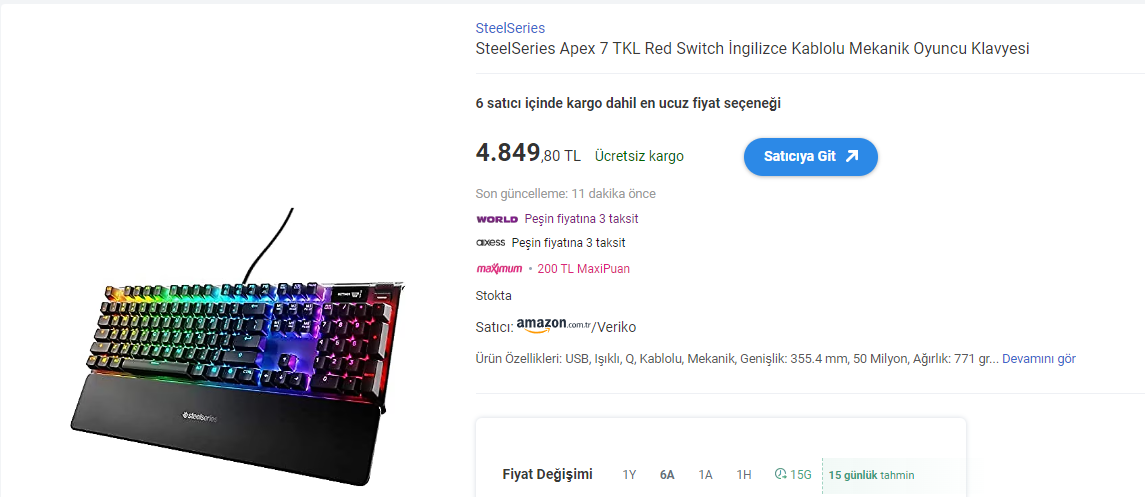The height and width of the screenshot is (497, 1145).
Task: Click the 200 TL MaxiPuan offer
Action: pyautogui.click(x=583, y=268)
